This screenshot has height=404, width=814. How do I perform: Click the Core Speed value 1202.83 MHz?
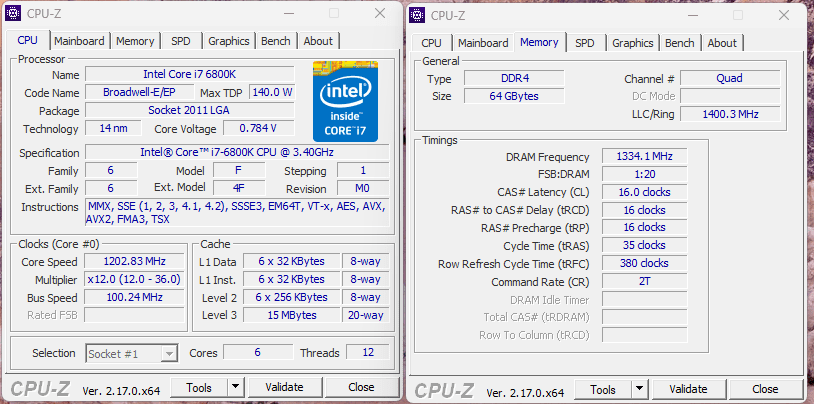(134, 261)
